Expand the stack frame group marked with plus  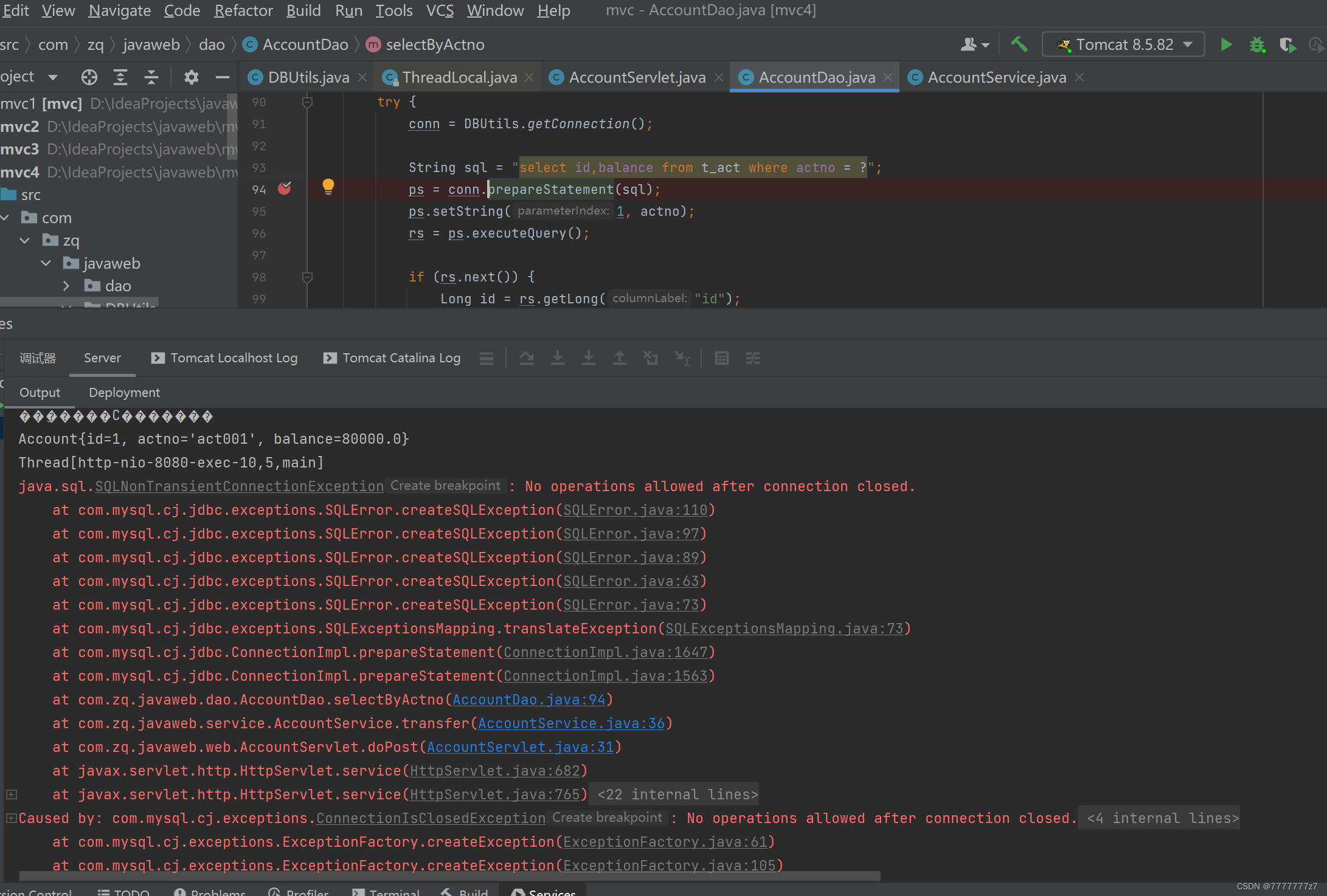coord(12,794)
